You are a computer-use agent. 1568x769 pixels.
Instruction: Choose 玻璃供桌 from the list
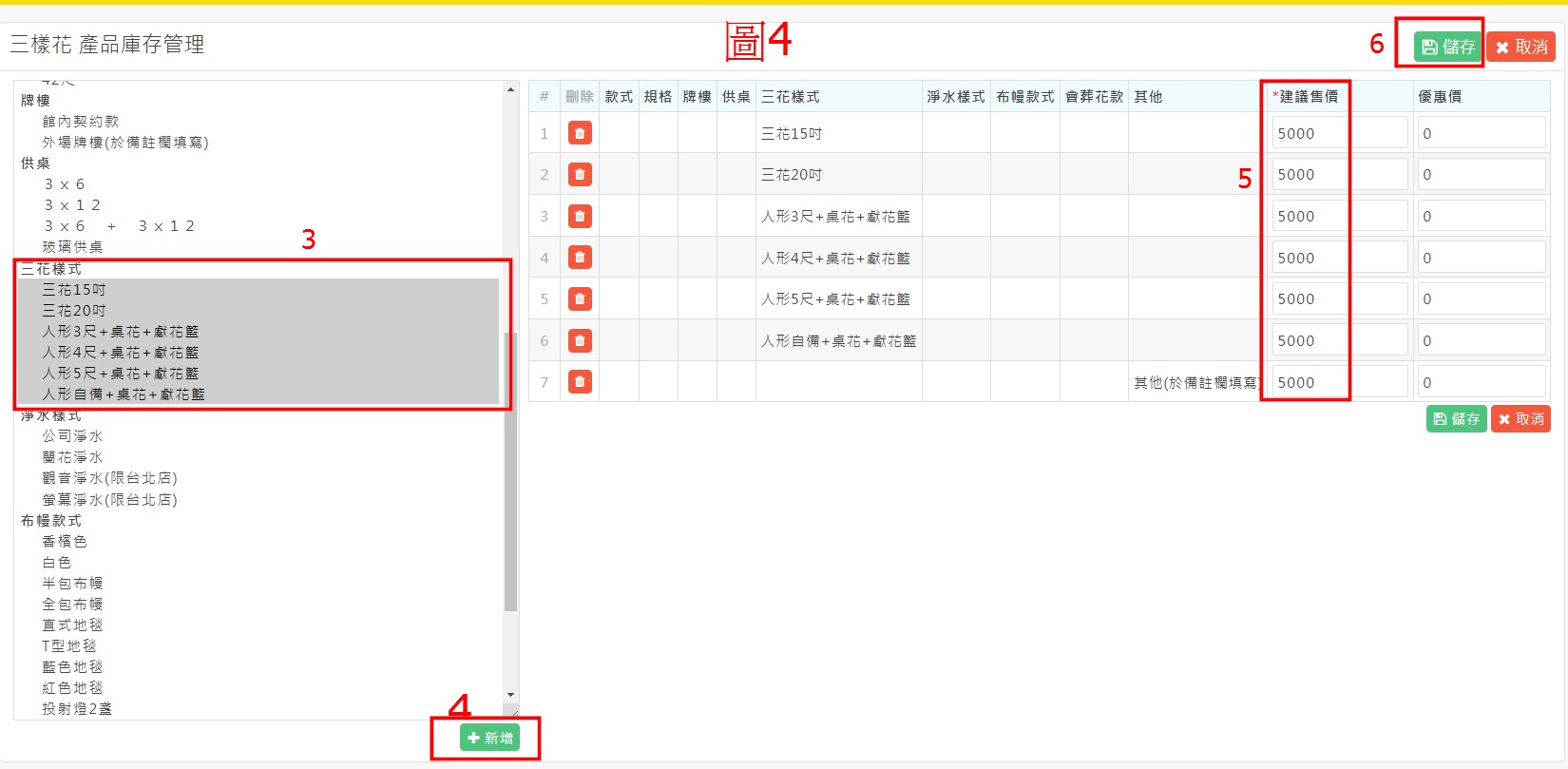click(72, 247)
